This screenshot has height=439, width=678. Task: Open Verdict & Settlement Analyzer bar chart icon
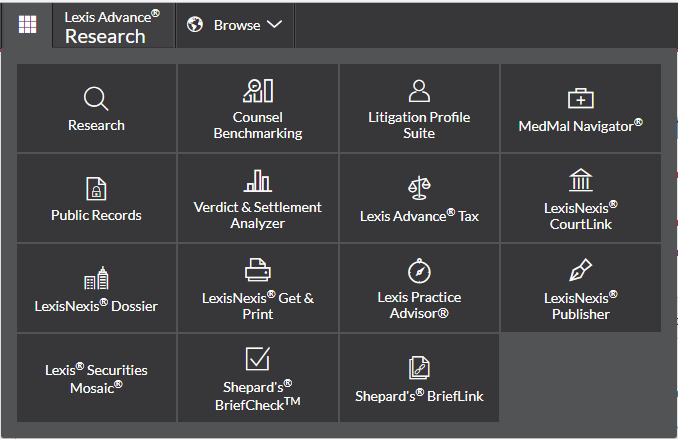pyautogui.click(x=258, y=181)
